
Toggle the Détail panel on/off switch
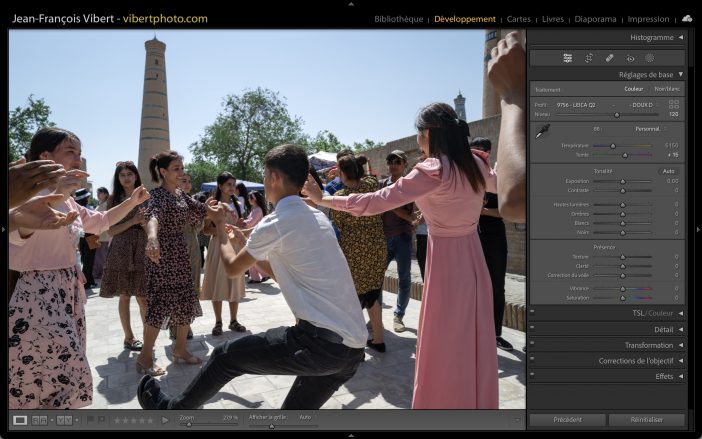tap(533, 329)
